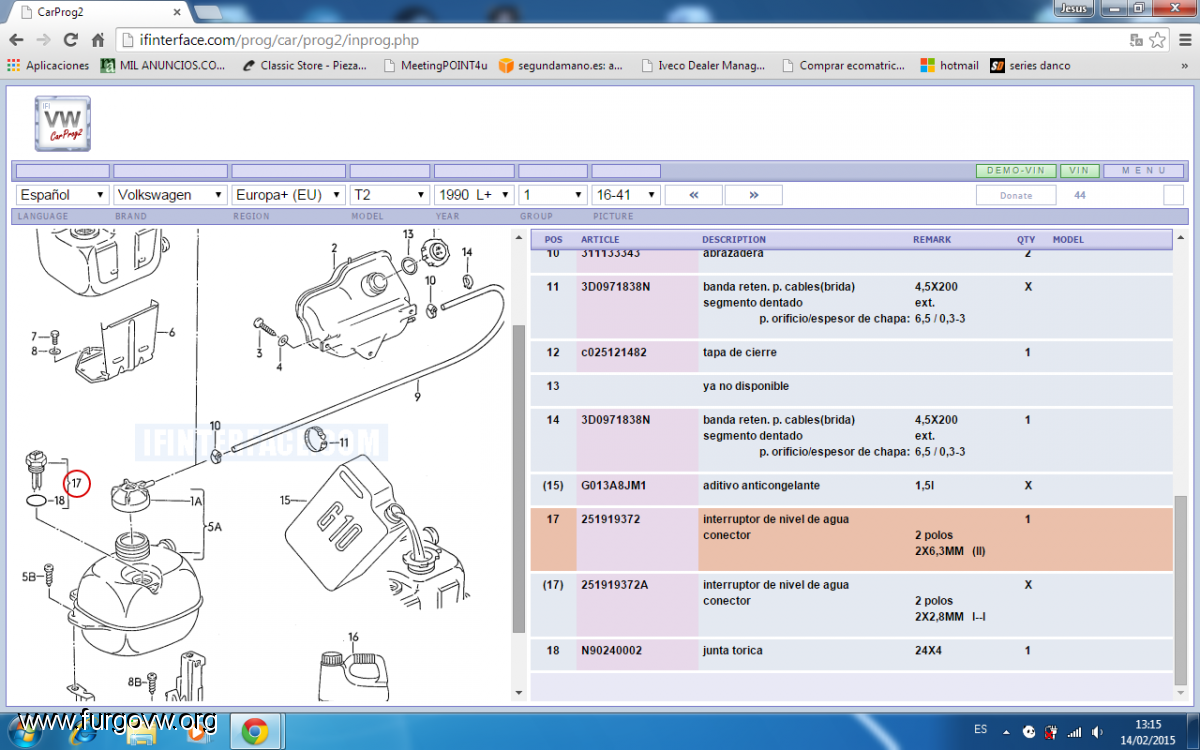Click the DEMO-VIN button
Screen dimensions: 1200x750
click(x=1015, y=171)
